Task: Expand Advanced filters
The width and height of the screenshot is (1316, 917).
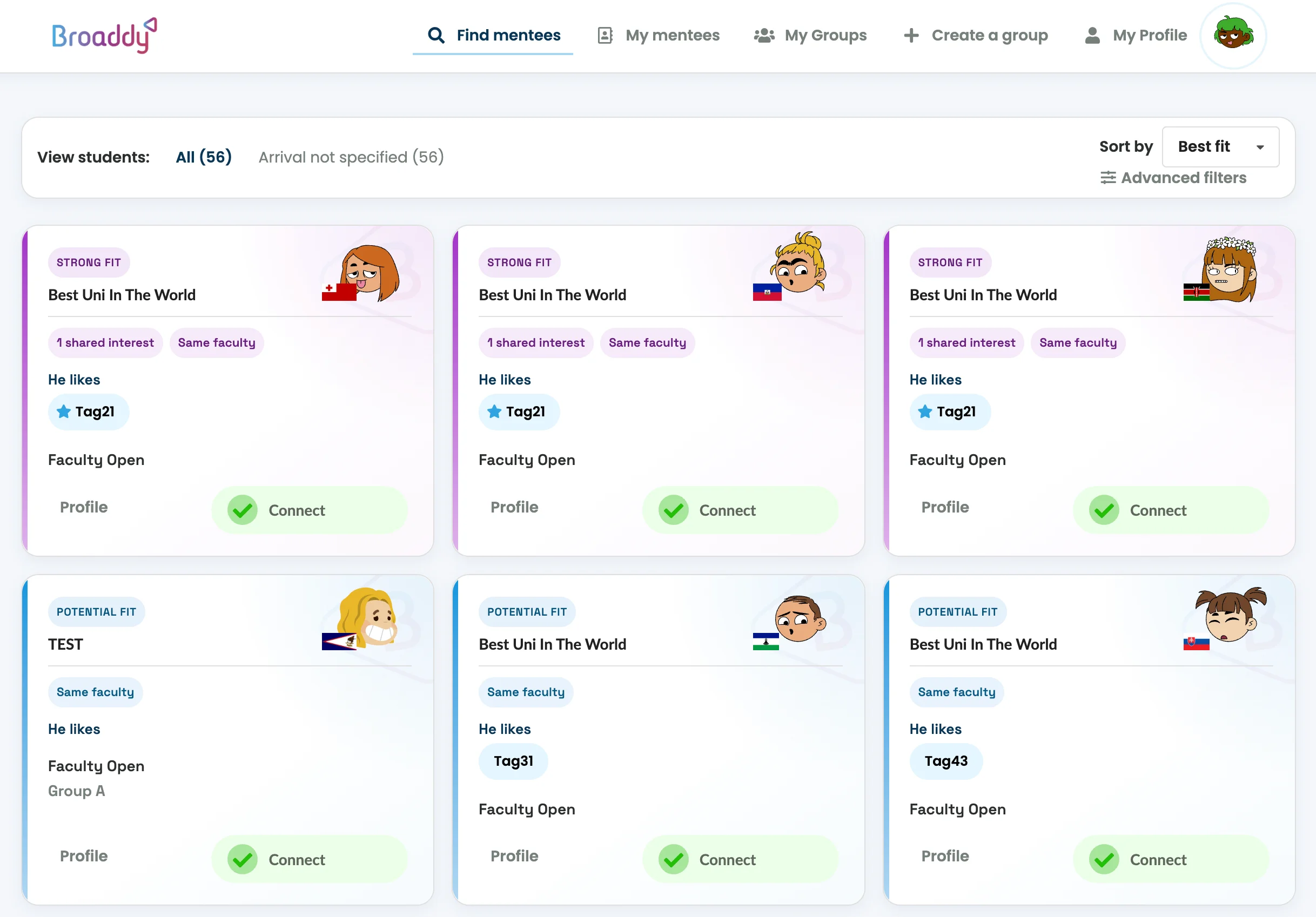Action: click(1173, 178)
